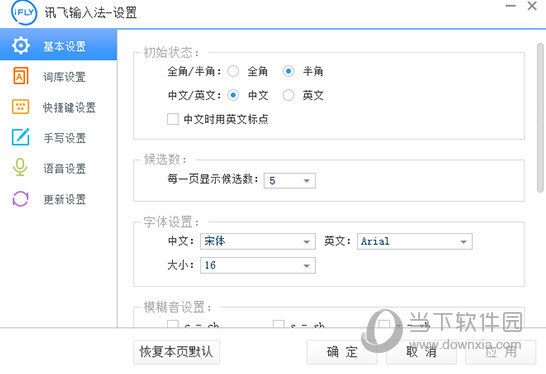Open the English font Arial dropdown
Image resolution: width=546 pixels, height=374 pixels.
pyautogui.click(x=415, y=241)
